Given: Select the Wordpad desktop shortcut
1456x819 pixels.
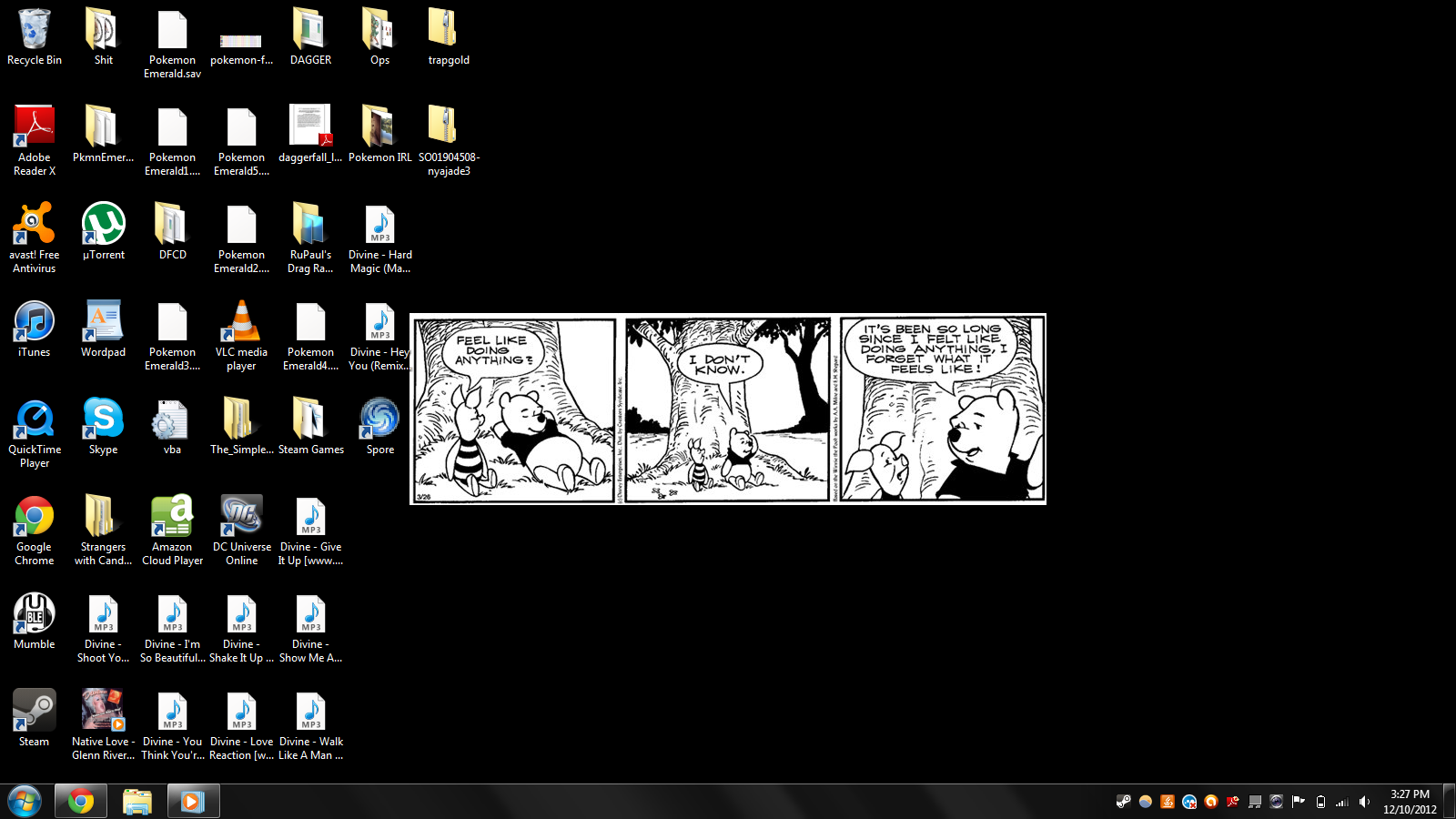Looking at the screenshot, I should pyautogui.click(x=104, y=329).
